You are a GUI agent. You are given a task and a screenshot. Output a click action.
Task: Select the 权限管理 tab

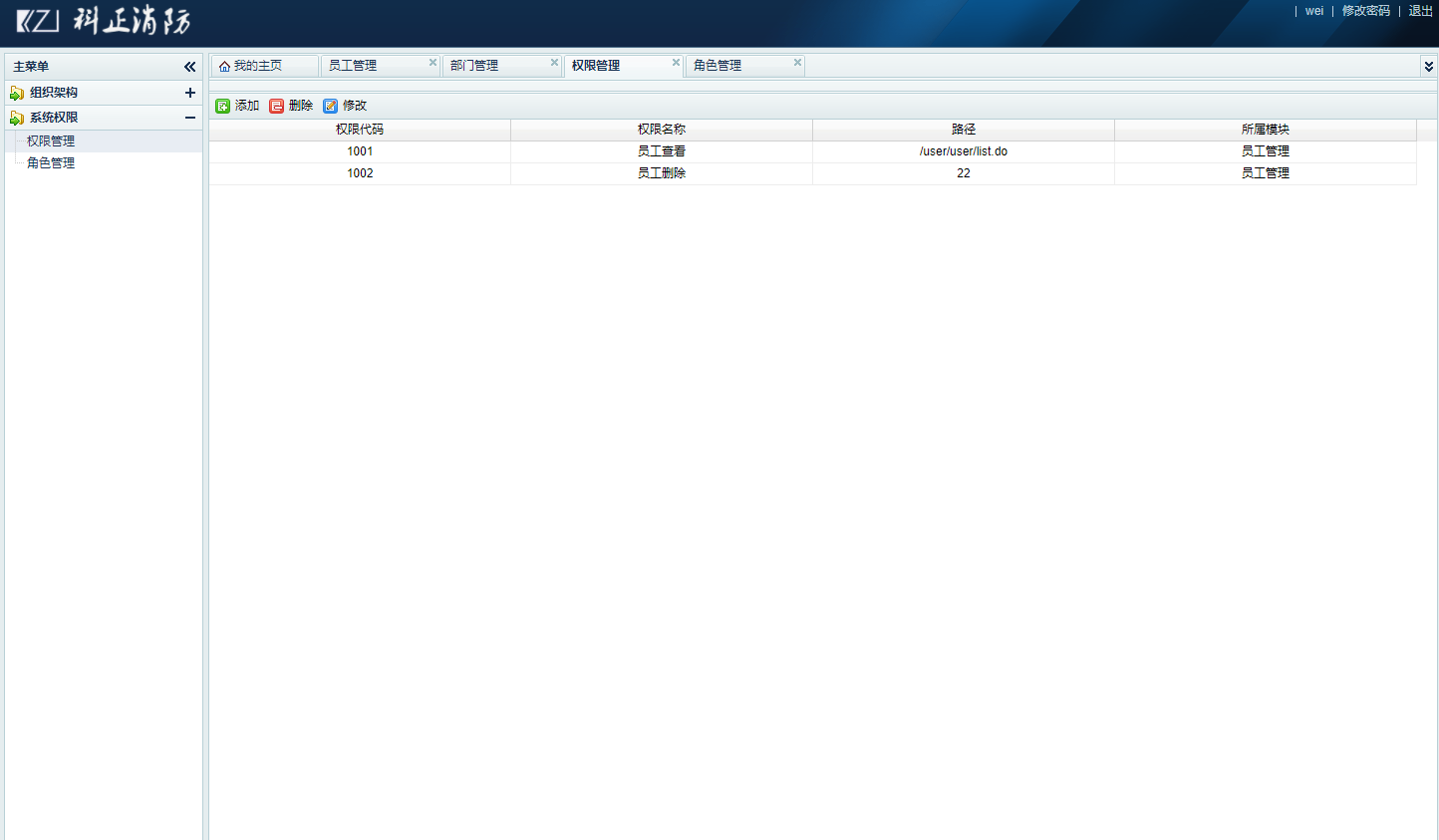(x=625, y=66)
